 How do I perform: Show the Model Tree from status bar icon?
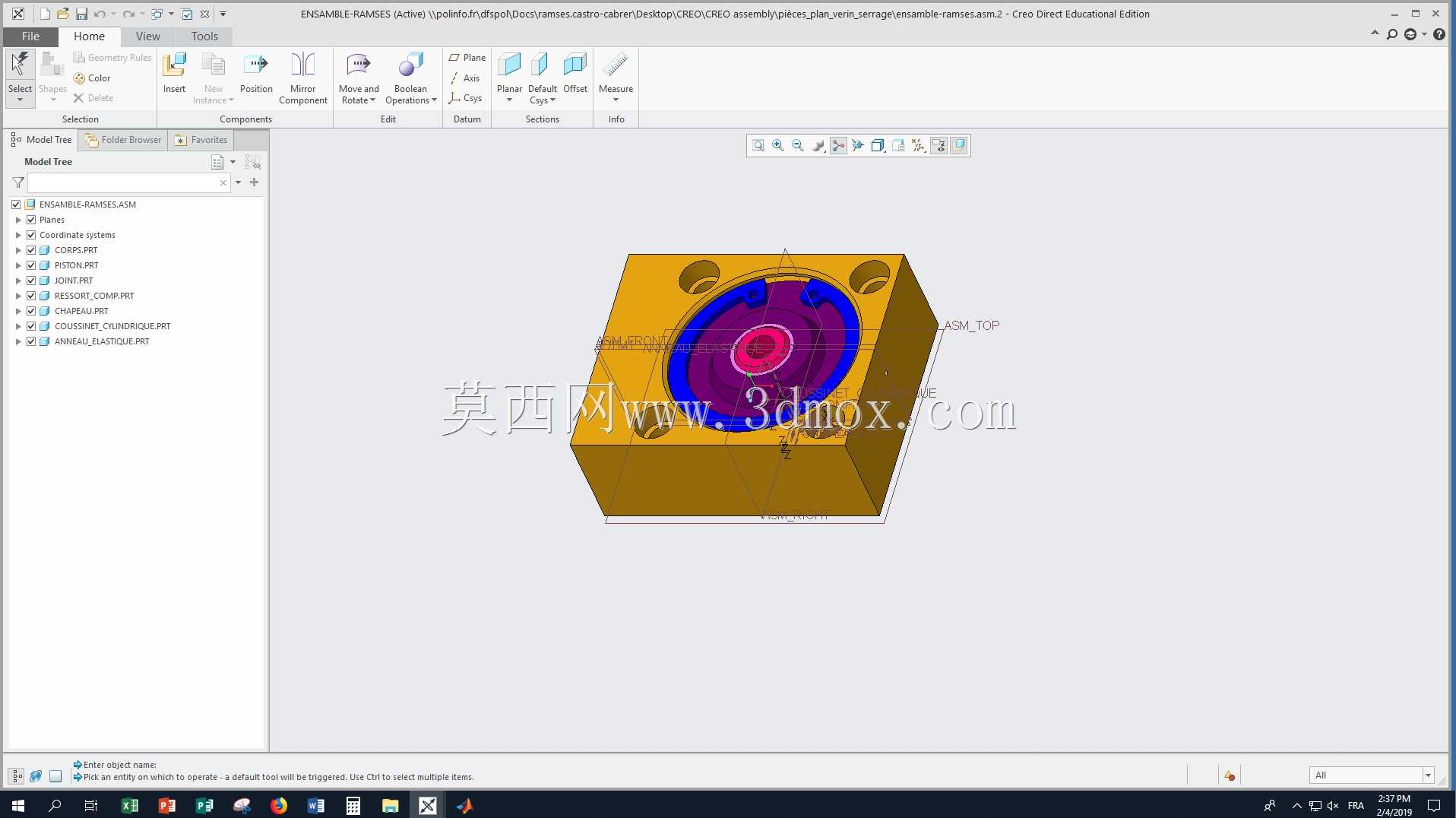(x=17, y=776)
